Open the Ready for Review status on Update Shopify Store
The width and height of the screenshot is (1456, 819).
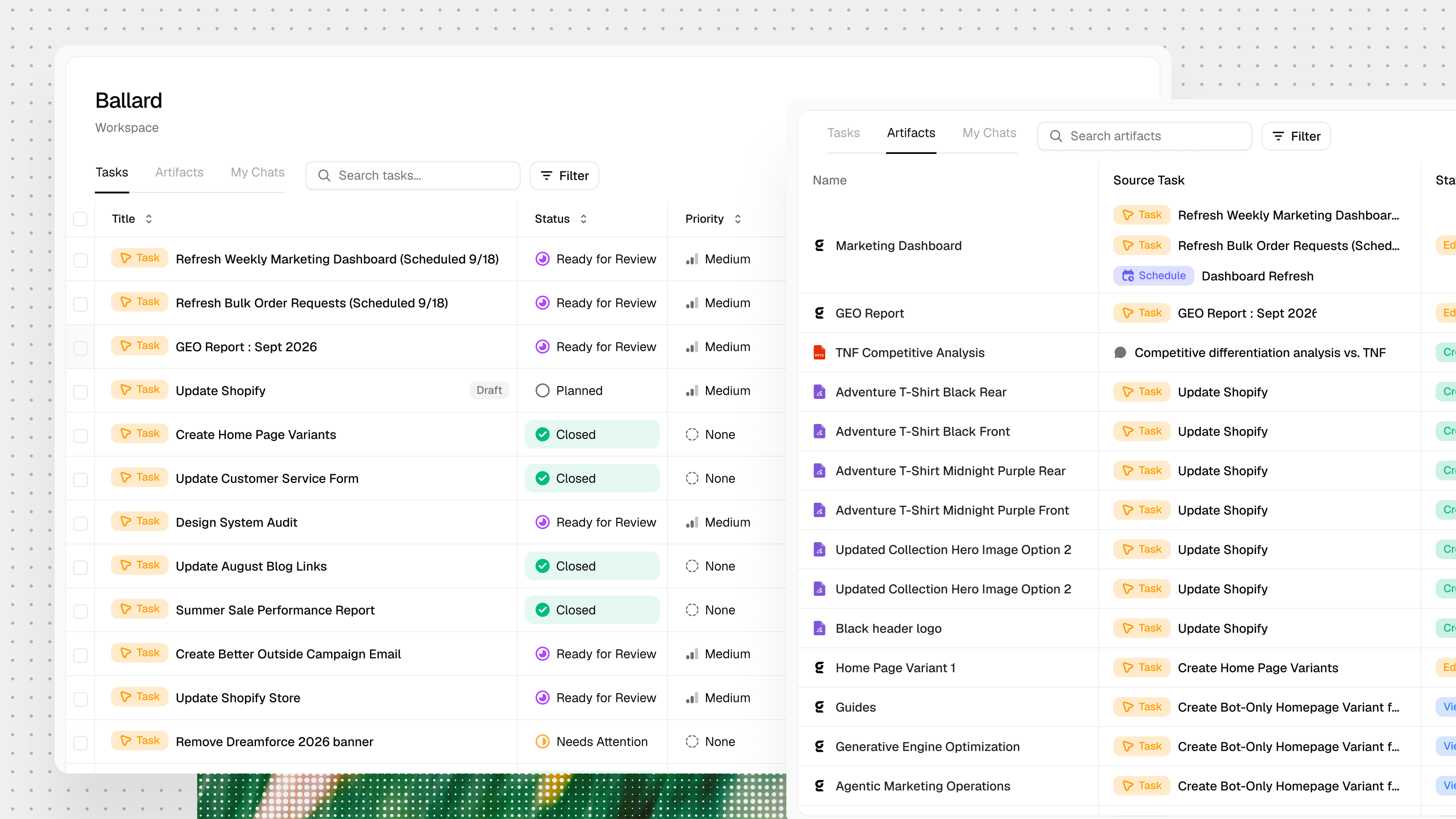point(596,698)
